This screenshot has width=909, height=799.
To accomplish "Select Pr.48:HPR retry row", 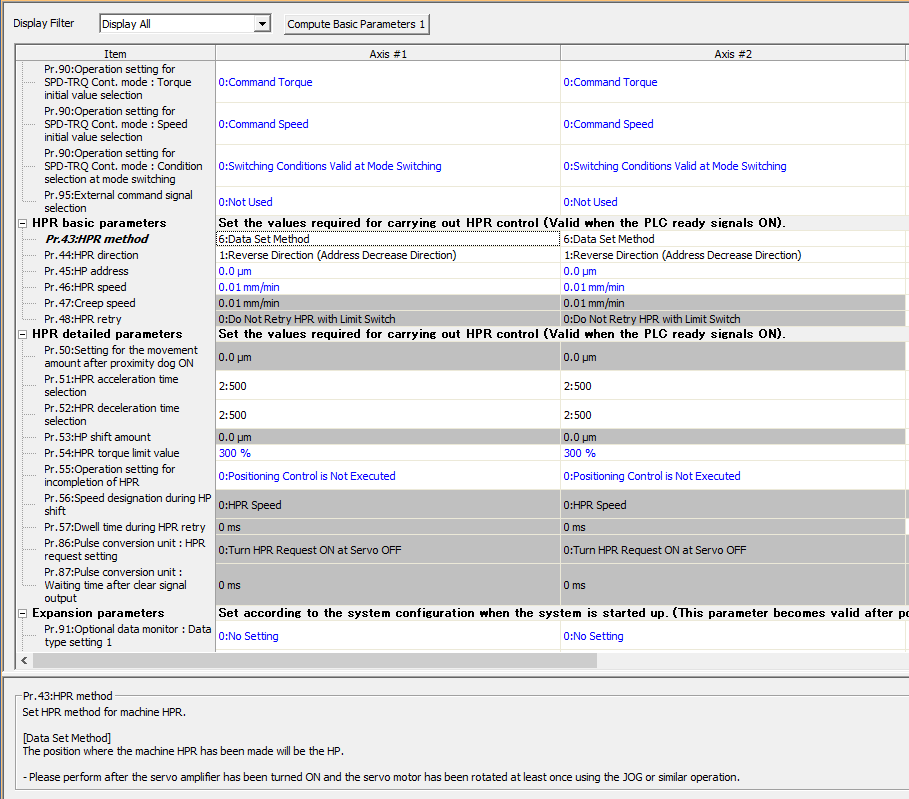I will 83,319.
